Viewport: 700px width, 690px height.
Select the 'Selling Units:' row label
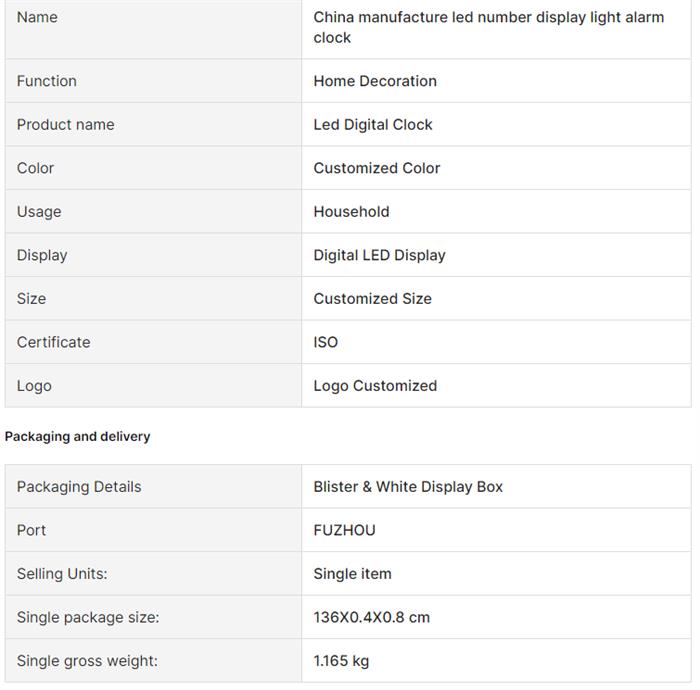(62, 574)
